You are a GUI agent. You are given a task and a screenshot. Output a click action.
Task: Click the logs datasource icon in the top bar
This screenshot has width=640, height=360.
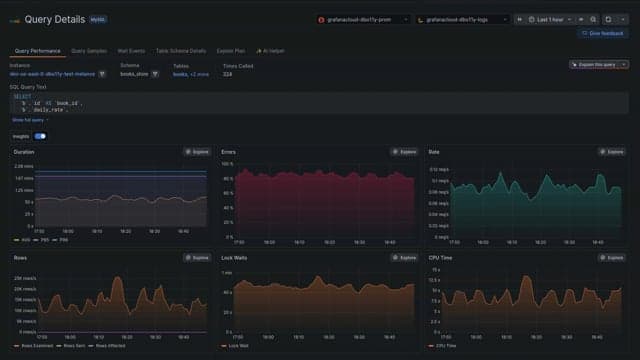[421, 20]
